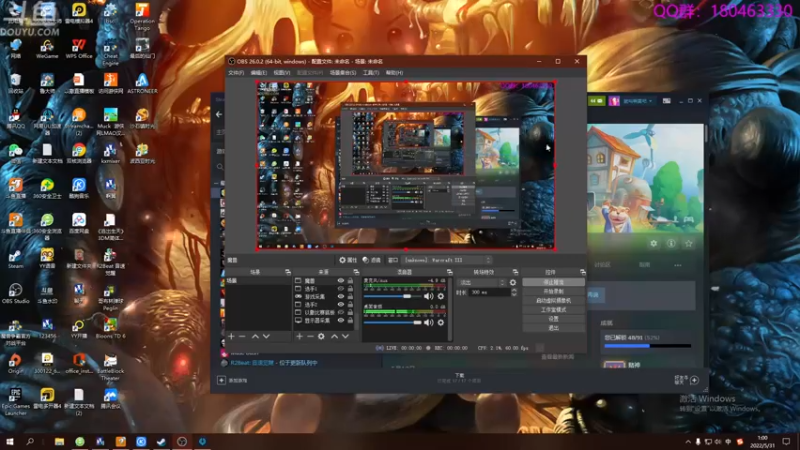This screenshot has width=800, height=450.
Task: Click Steam achievements progress bar
Action: click(647, 346)
